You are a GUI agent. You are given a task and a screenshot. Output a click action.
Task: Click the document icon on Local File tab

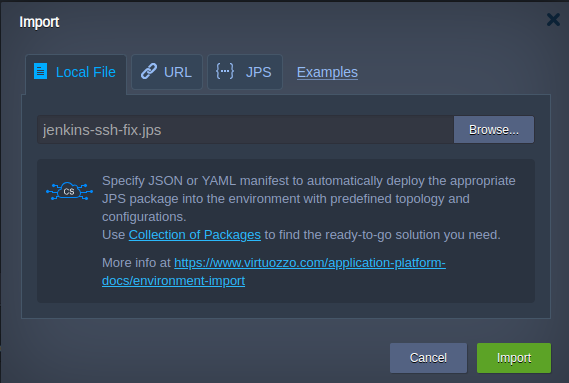(40, 71)
